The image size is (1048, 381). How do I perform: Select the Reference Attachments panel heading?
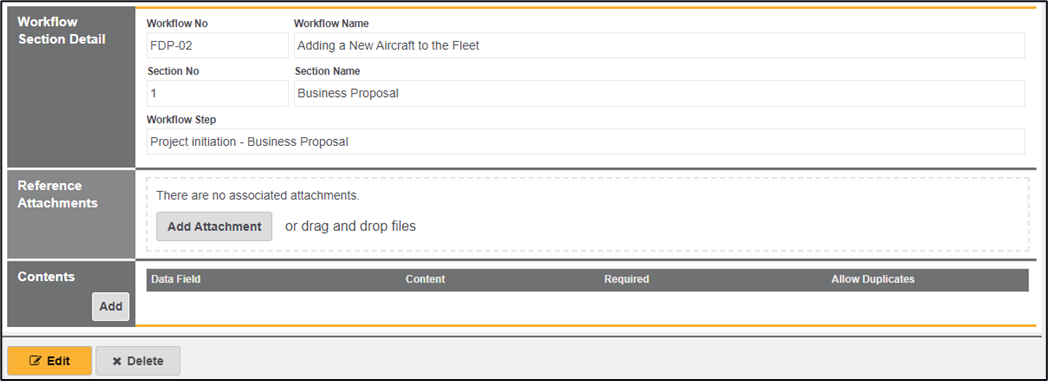tap(57, 195)
